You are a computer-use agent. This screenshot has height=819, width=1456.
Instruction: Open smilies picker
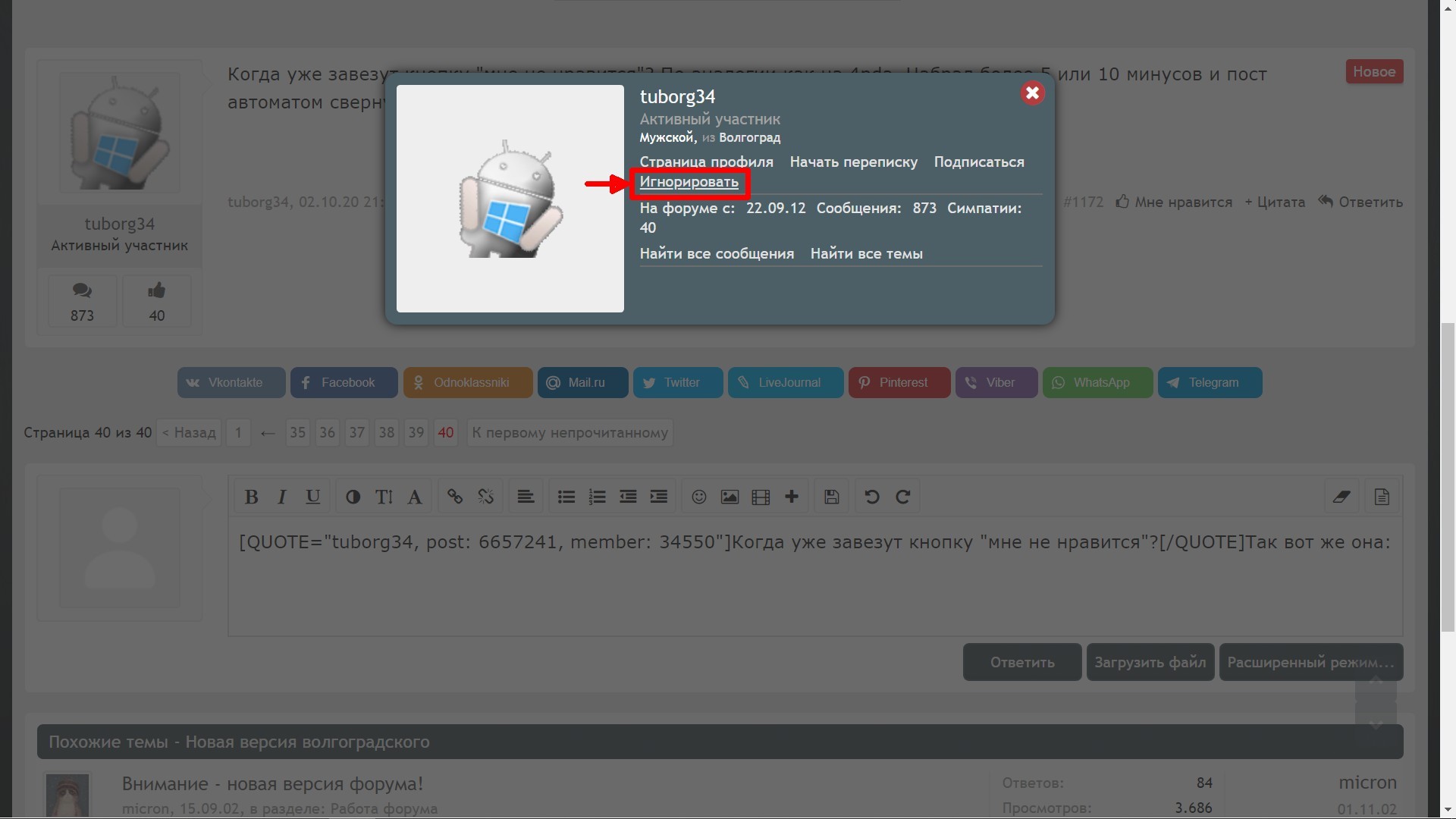coord(699,497)
